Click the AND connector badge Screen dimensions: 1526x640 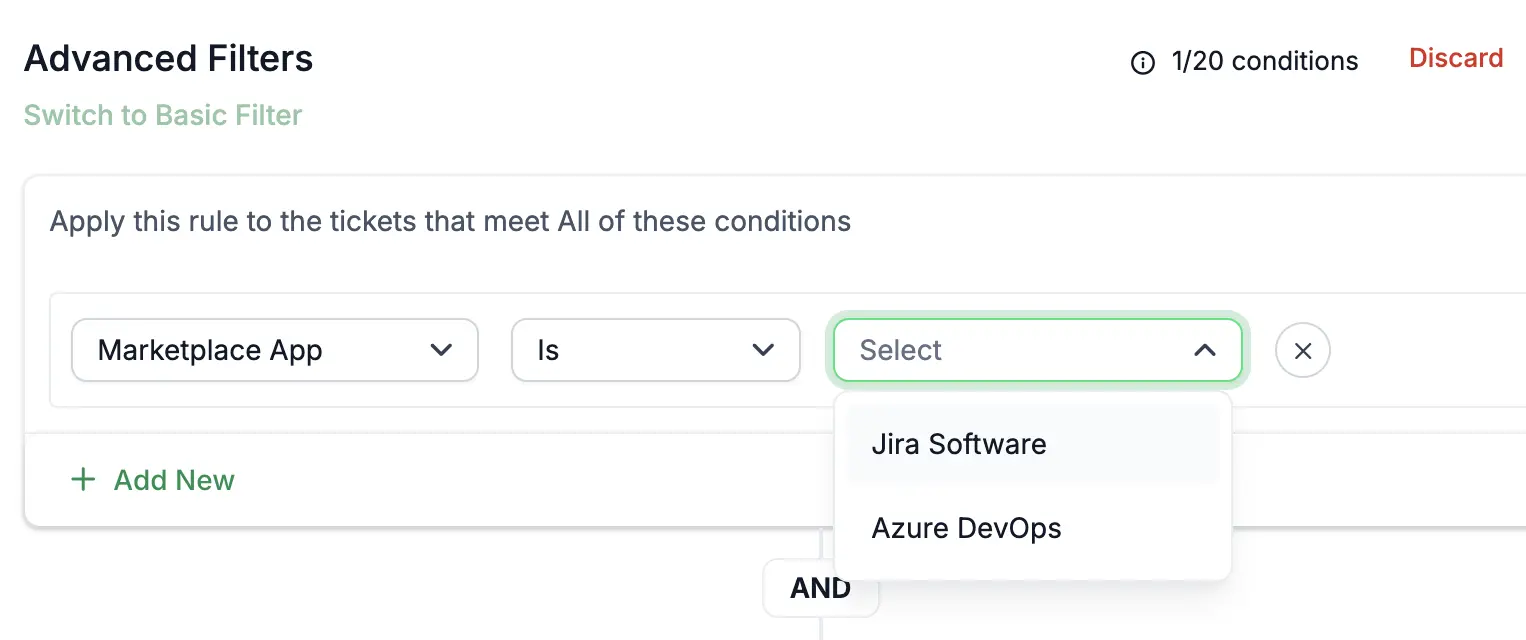tap(821, 588)
